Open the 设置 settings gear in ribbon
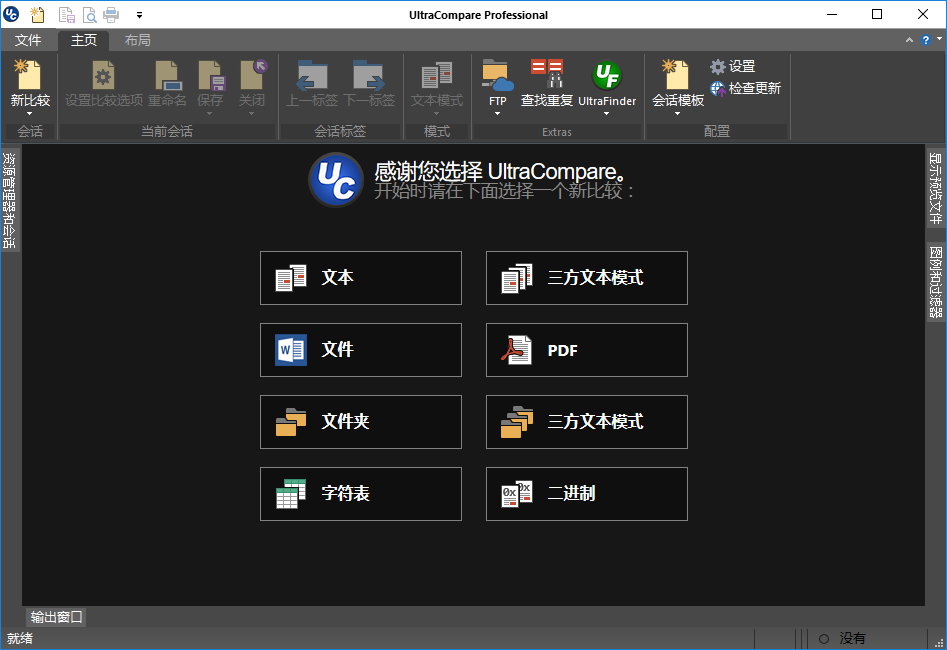This screenshot has height=650, width=947. point(732,66)
